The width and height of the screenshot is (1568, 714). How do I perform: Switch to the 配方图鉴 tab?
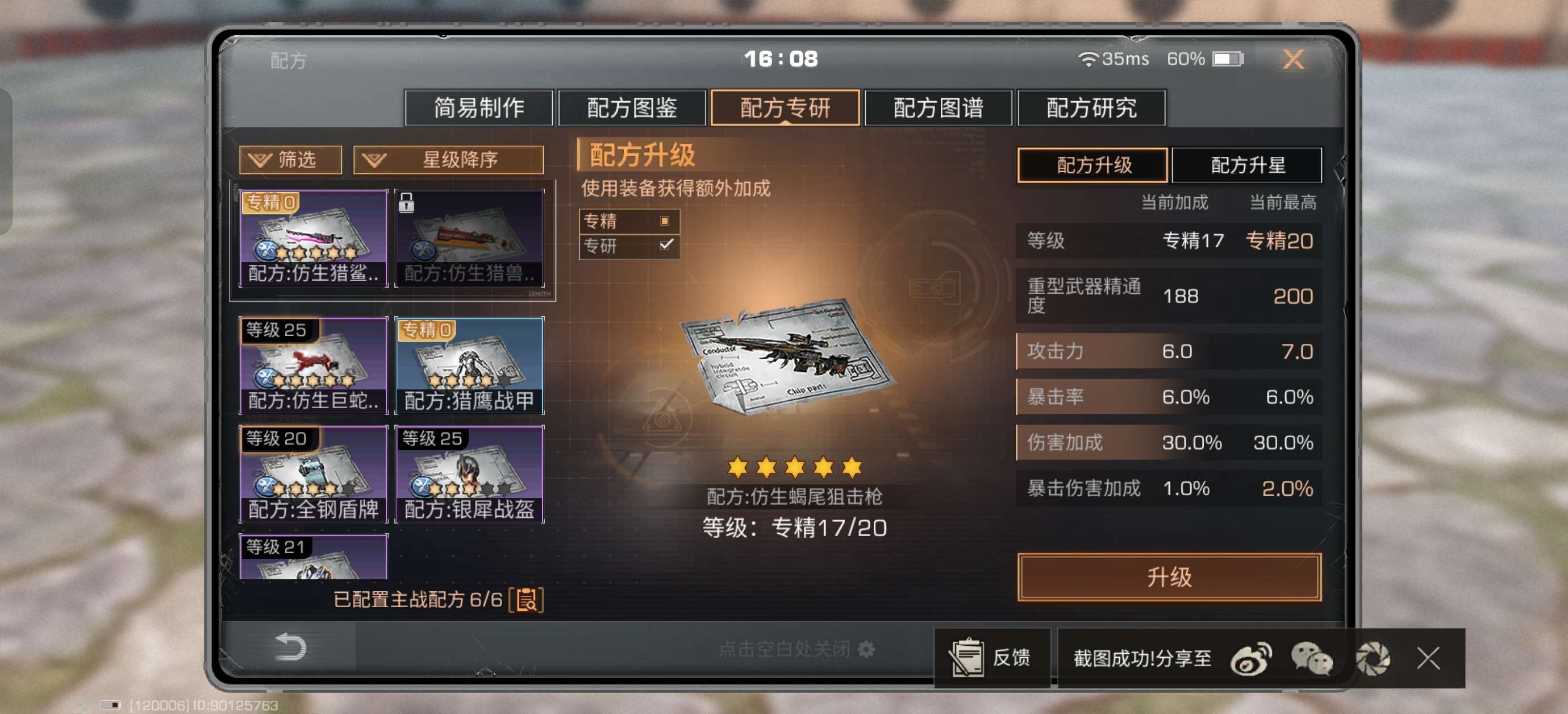[x=632, y=108]
